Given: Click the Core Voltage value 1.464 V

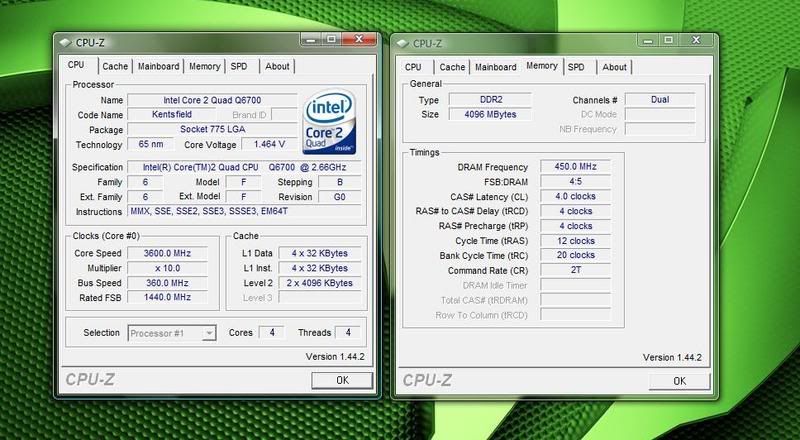Looking at the screenshot, I should pyautogui.click(x=269, y=144).
